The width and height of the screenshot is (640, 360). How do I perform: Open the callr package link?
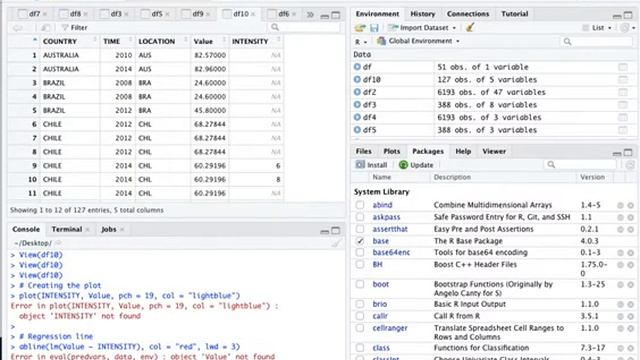(x=380, y=316)
